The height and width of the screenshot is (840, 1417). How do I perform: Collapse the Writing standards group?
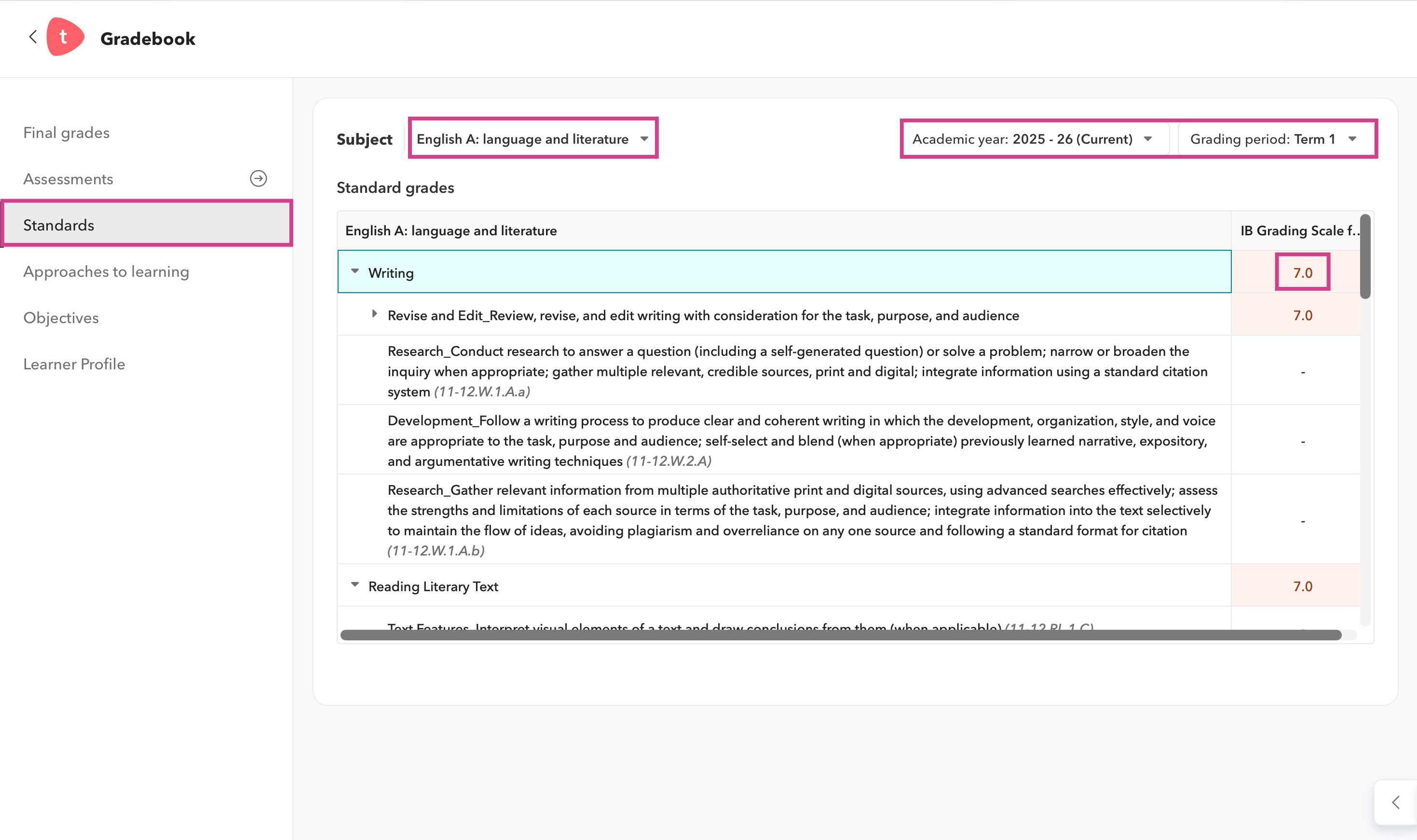(355, 271)
